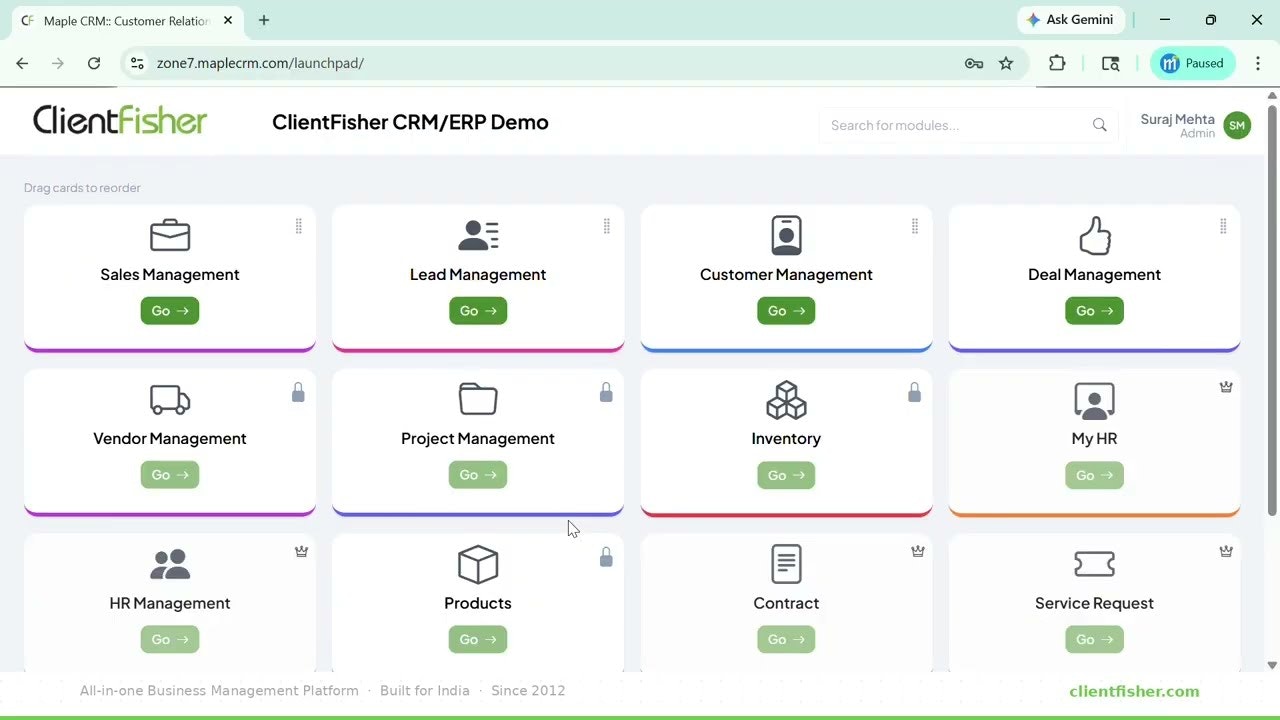Click Go button under Contract

click(x=786, y=639)
